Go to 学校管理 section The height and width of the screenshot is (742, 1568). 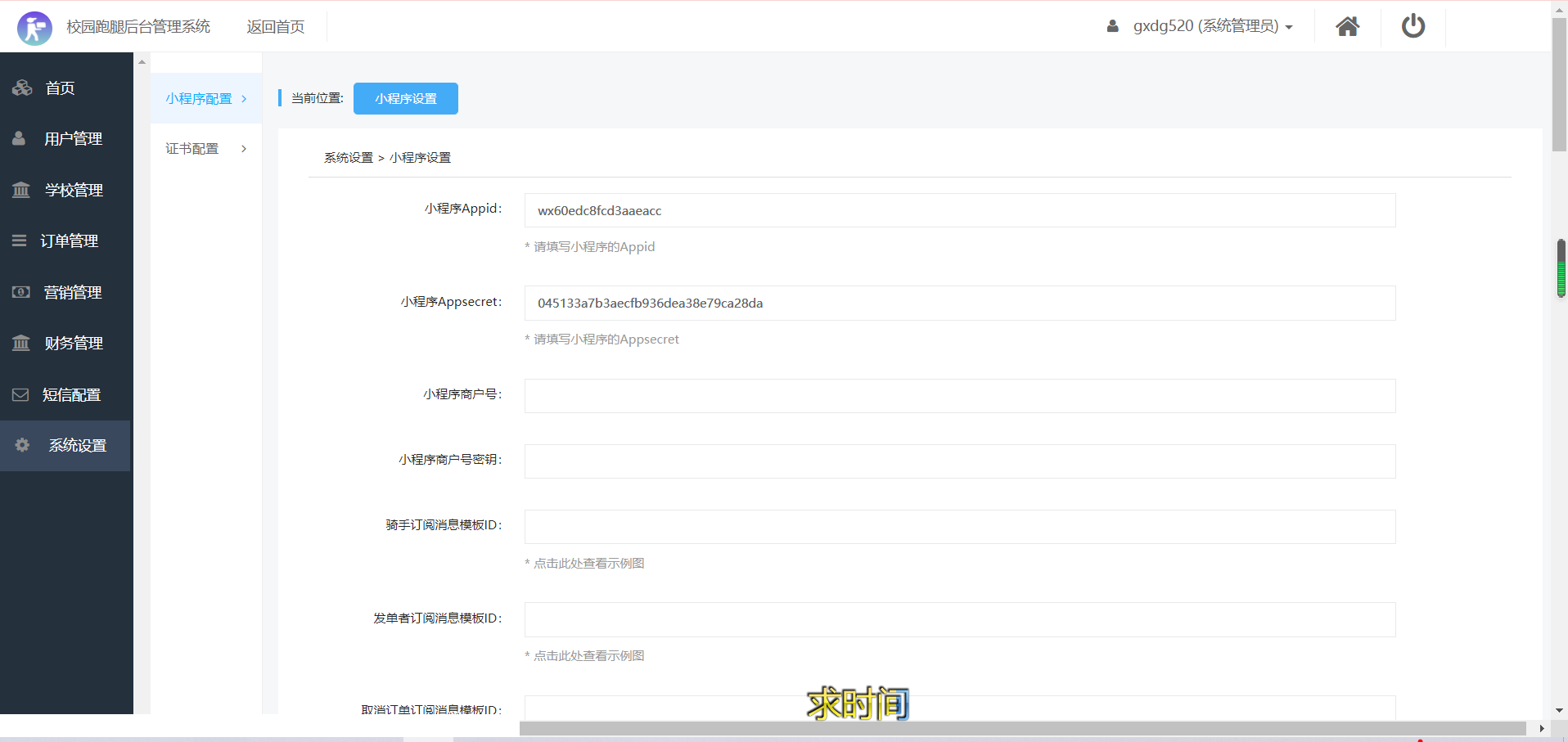point(74,191)
